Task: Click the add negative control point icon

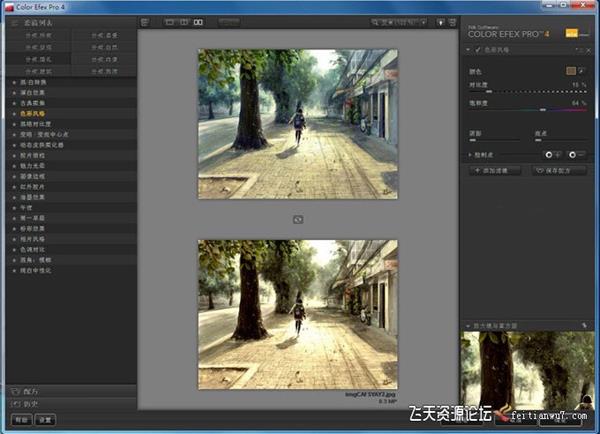Action: coord(574,155)
